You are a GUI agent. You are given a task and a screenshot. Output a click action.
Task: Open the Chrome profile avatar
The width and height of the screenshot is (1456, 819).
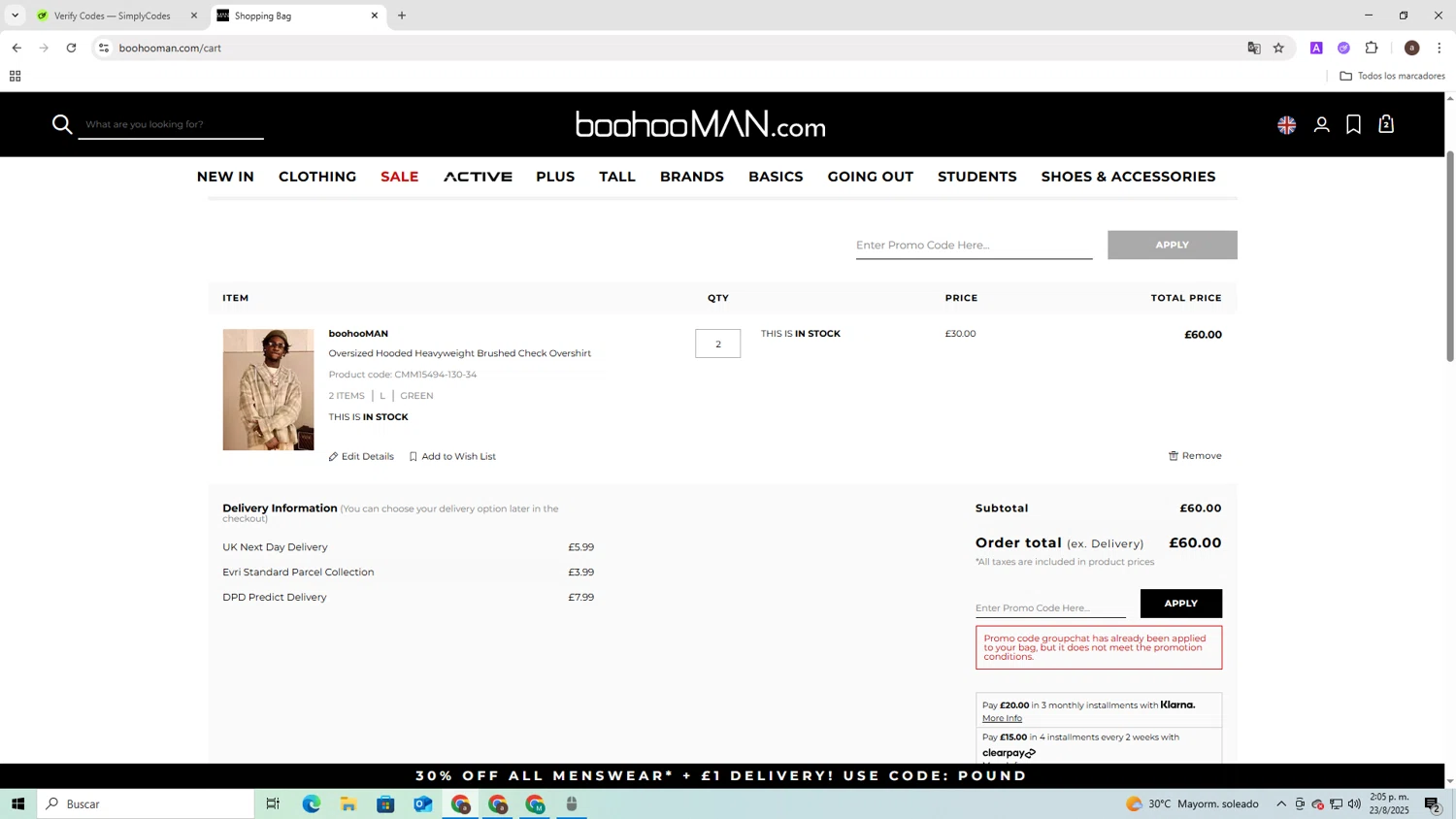(x=1411, y=48)
